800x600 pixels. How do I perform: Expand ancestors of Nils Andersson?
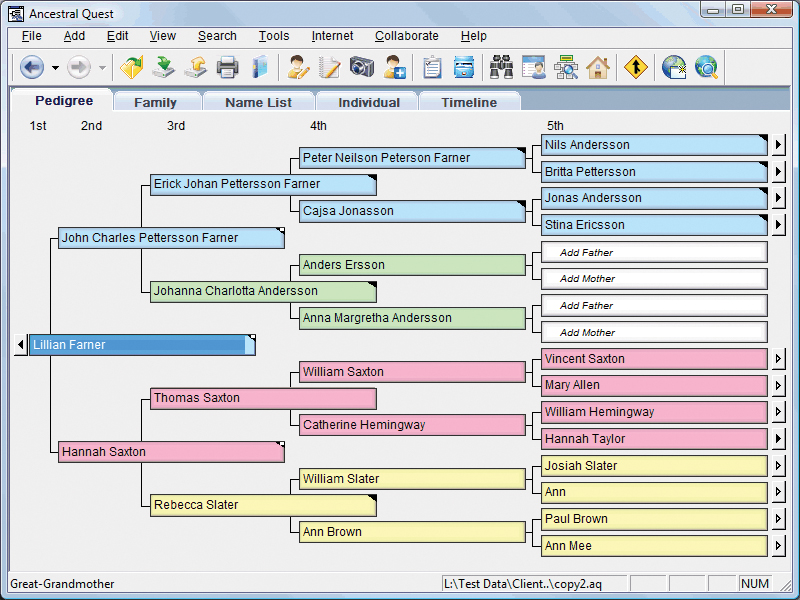[x=778, y=145]
